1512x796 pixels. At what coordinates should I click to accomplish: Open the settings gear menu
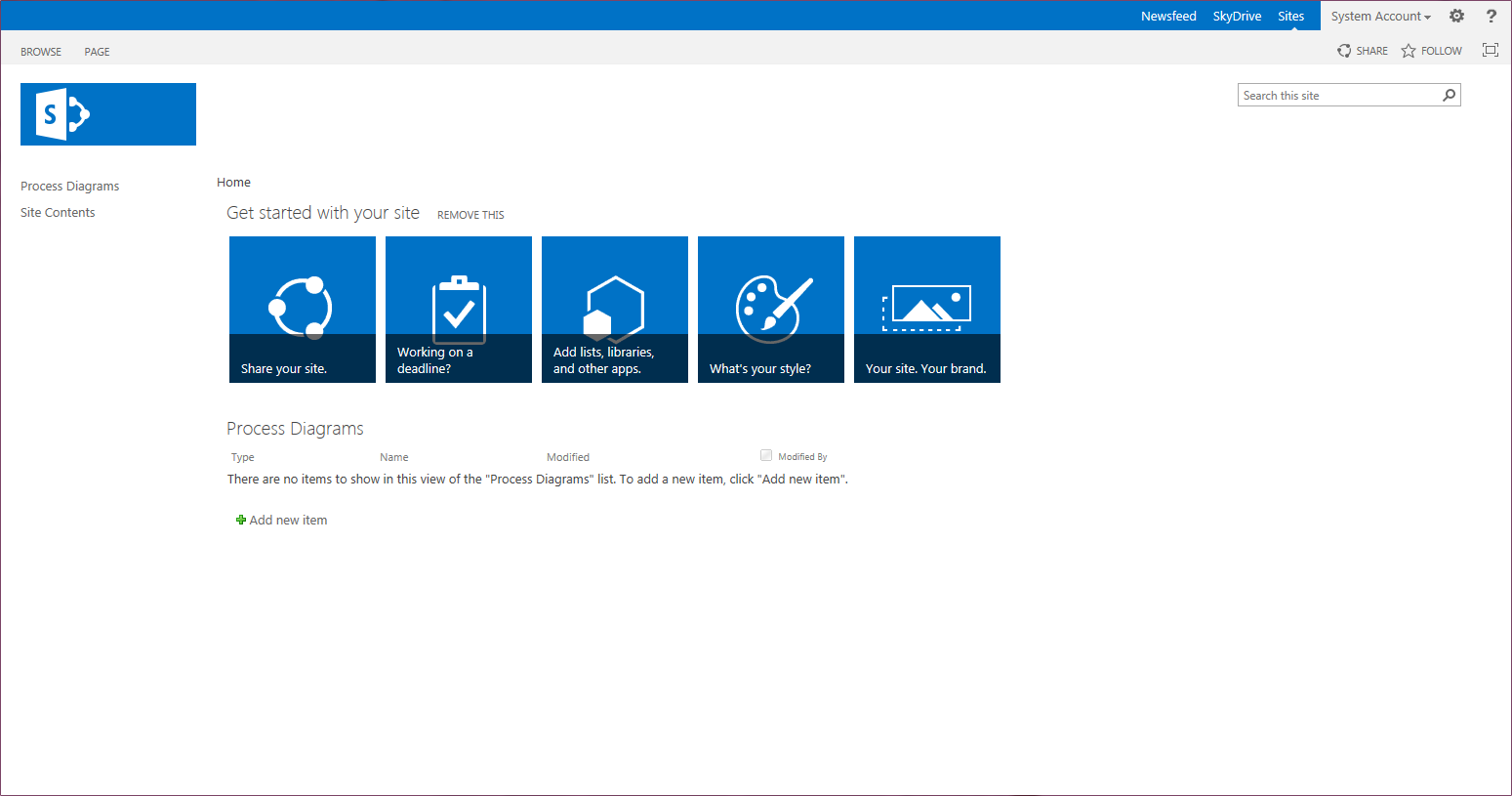pyautogui.click(x=1456, y=16)
